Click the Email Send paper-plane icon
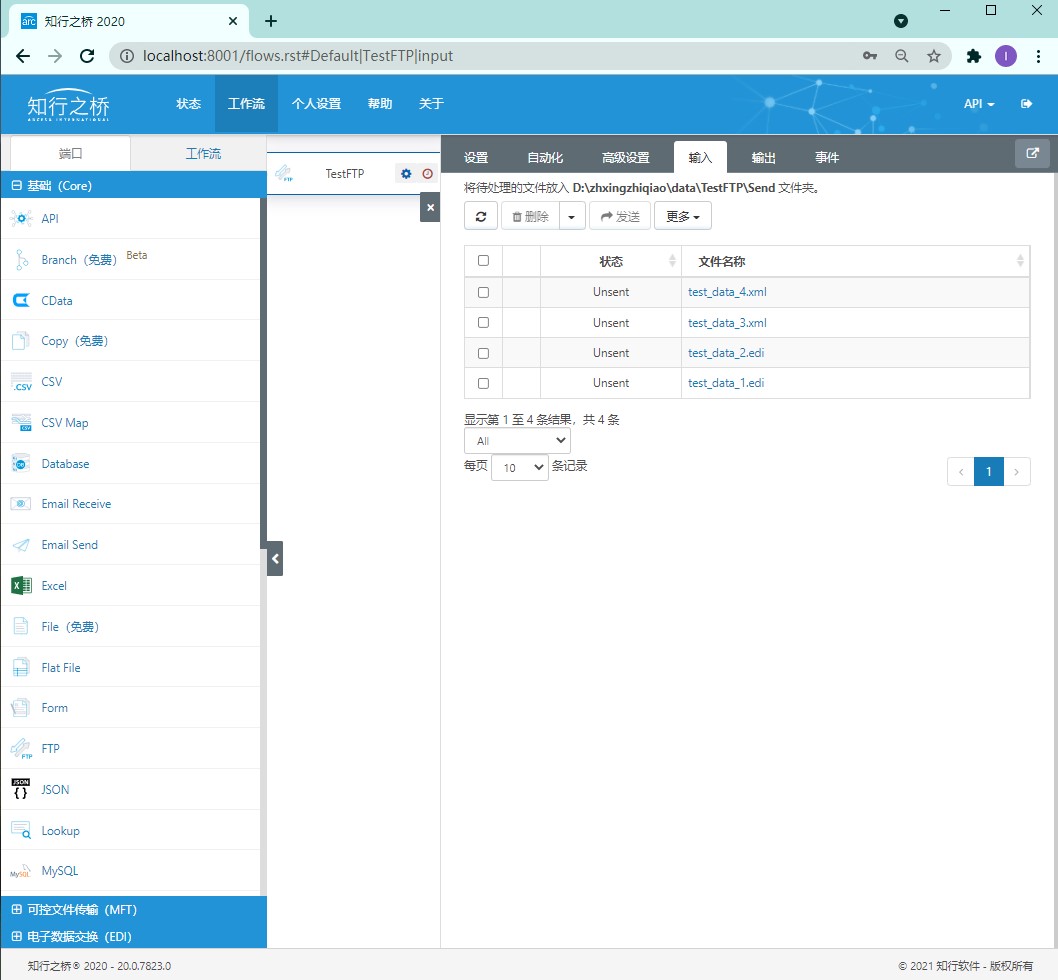Viewport: 1058px width, 980px height. point(21,545)
